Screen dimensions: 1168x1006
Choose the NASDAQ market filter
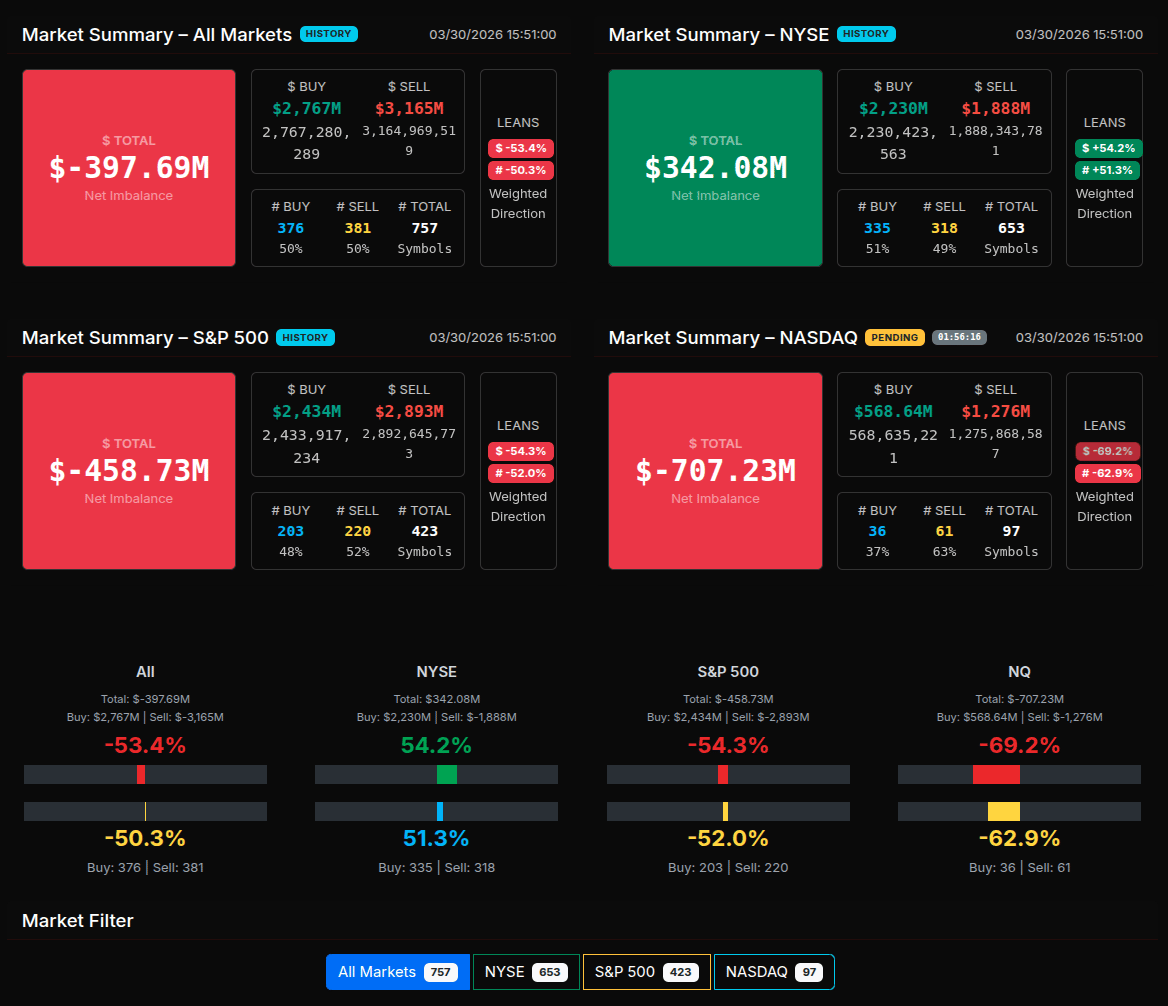(x=773, y=972)
